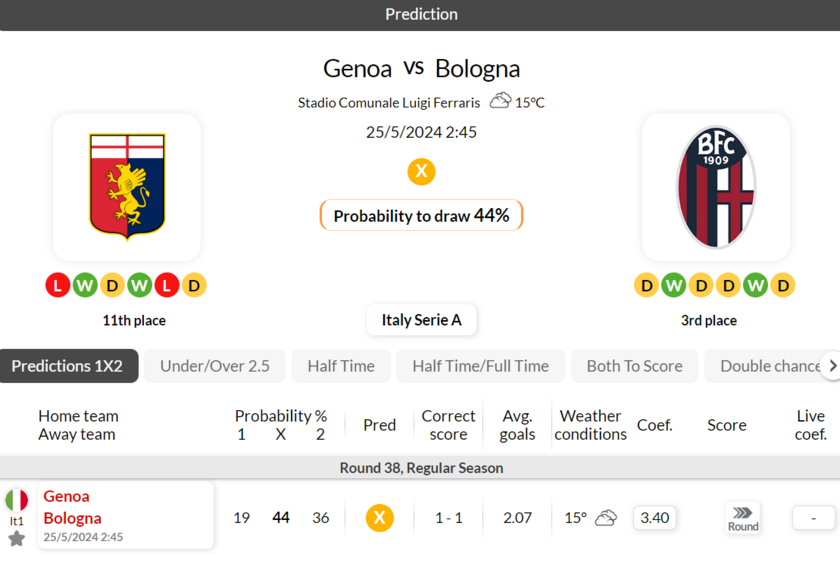Image resolution: width=840 pixels, height=582 pixels.
Task: Open the Half Time tab
Action: click(341, 366)
